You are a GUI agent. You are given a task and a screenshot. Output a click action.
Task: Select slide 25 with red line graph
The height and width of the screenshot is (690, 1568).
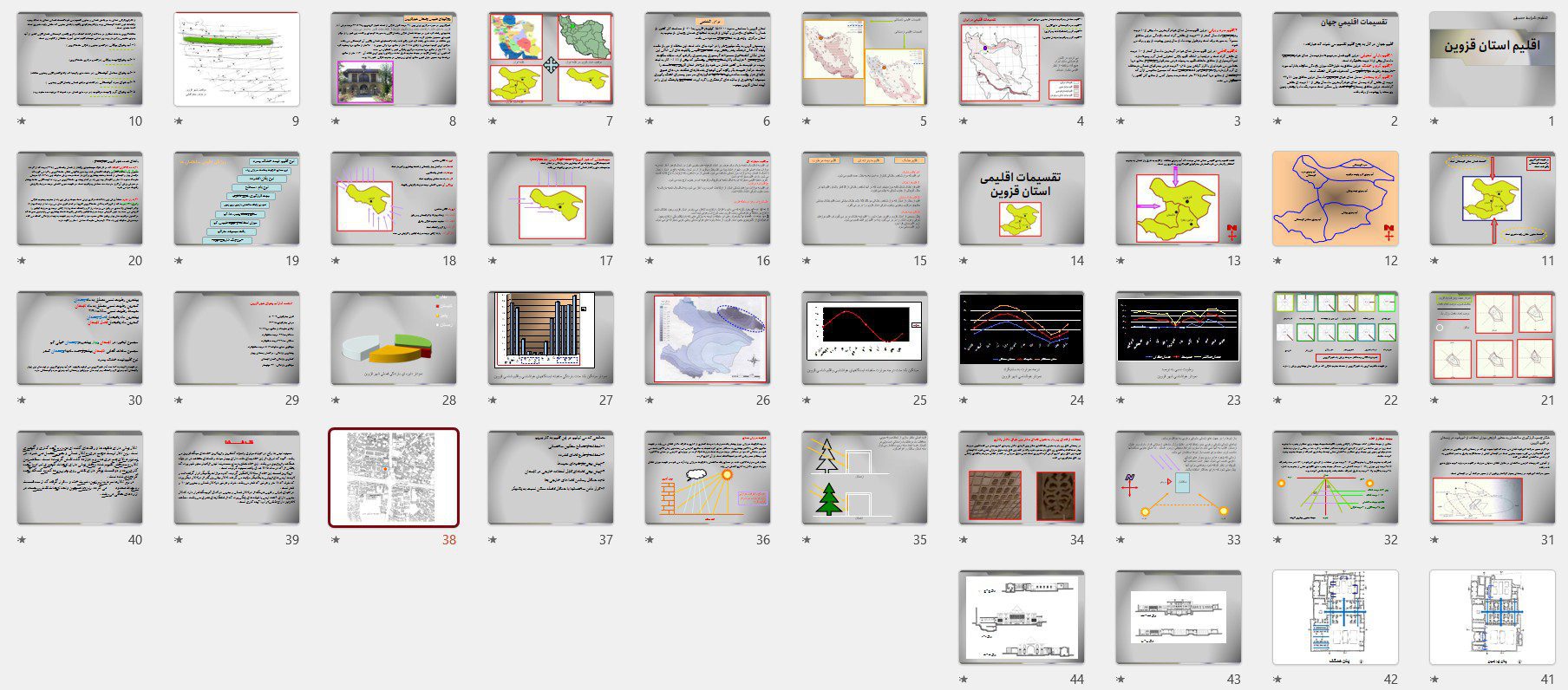(x=864, y=338)
